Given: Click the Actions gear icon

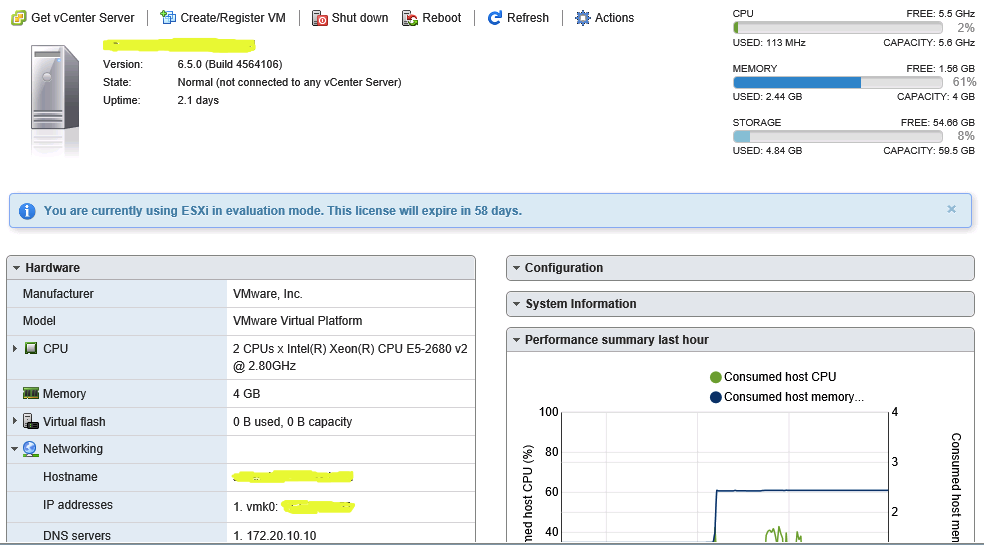Looking at the screenshot, I should pos(583,18).
